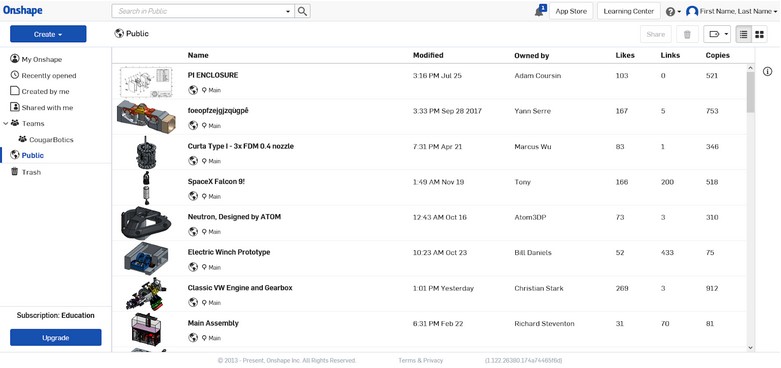Collapse the Teams section chevron

pyautogui.click(x=5, y=123)
